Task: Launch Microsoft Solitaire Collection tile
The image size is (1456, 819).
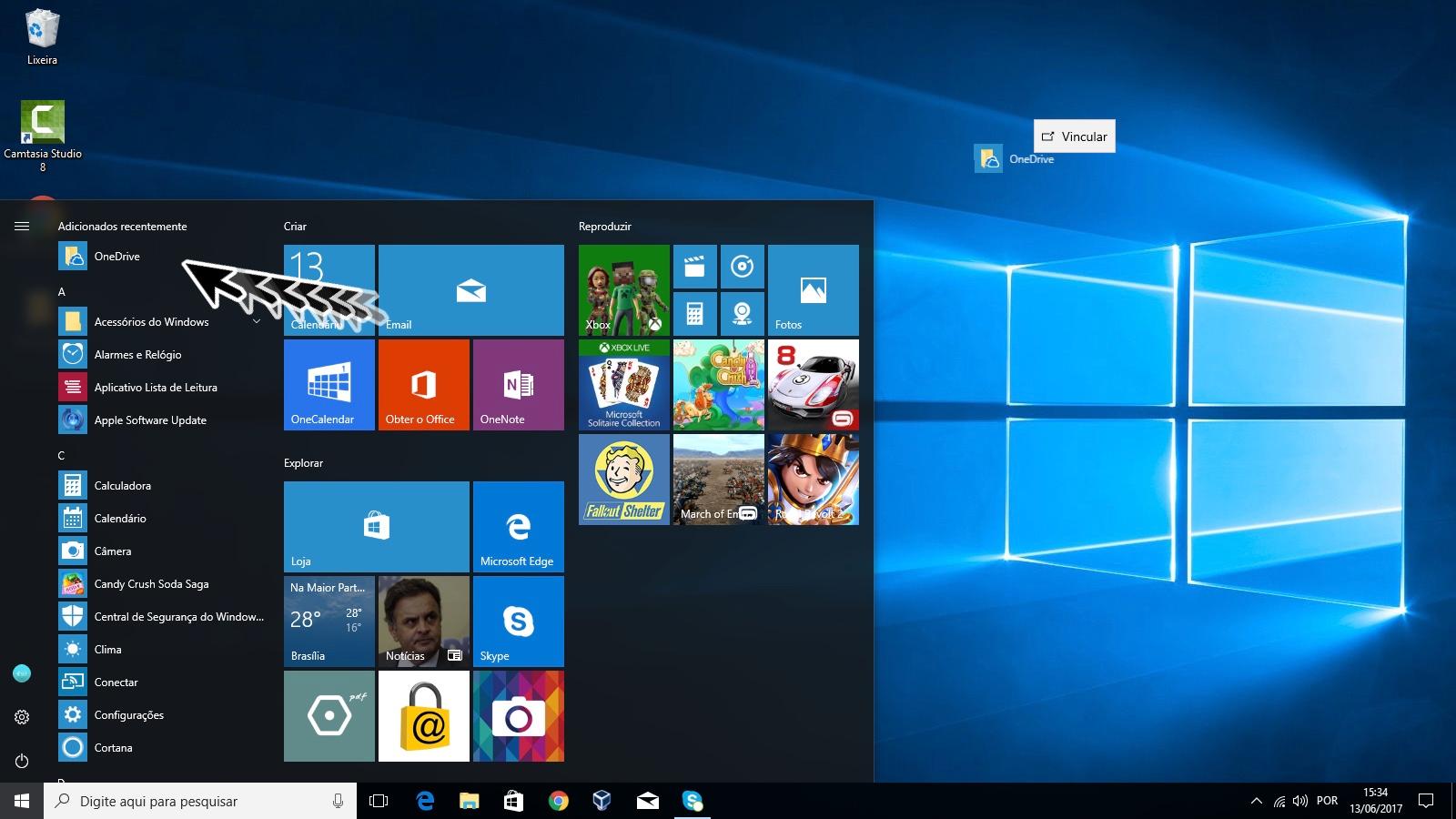Action: pyautogui.click(x=624, y=385)
